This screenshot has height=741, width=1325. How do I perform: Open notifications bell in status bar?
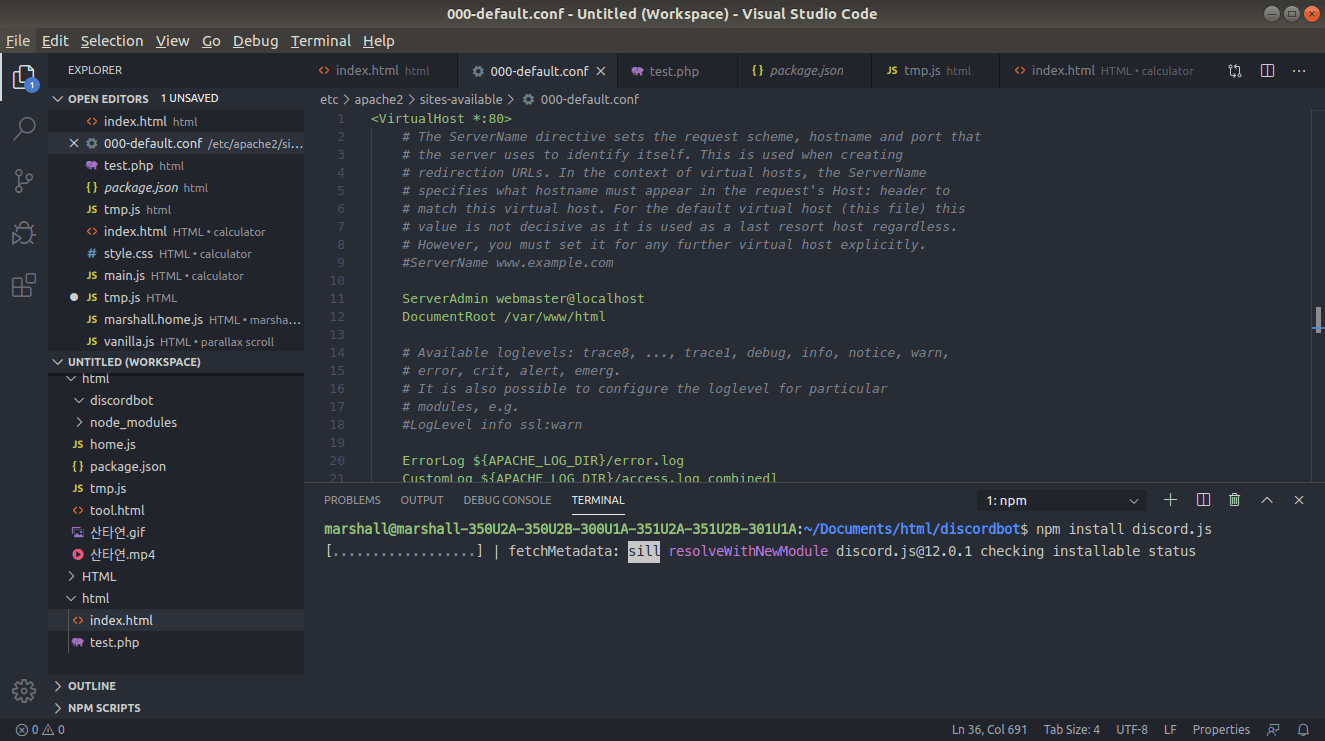(x=1303, y=730)
